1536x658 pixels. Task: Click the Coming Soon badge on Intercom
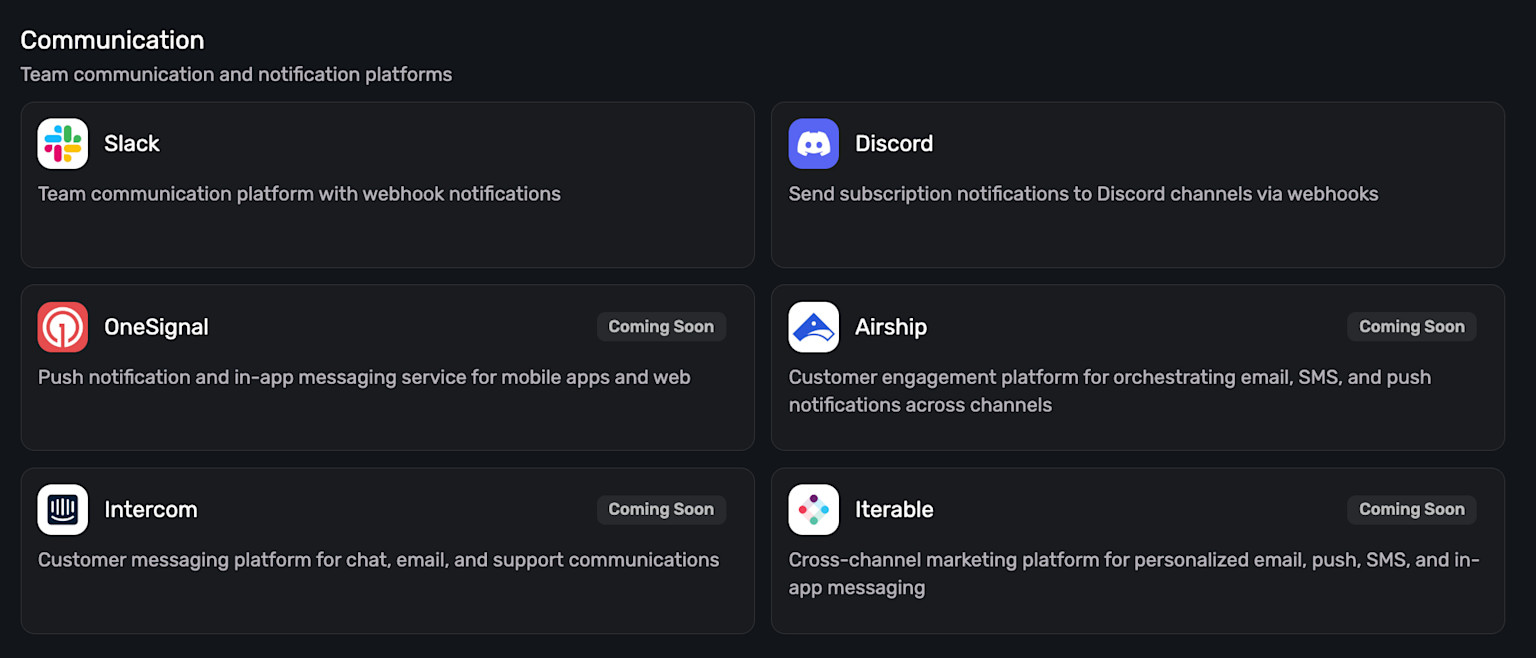pyautogui.click(x=661, y=510)
